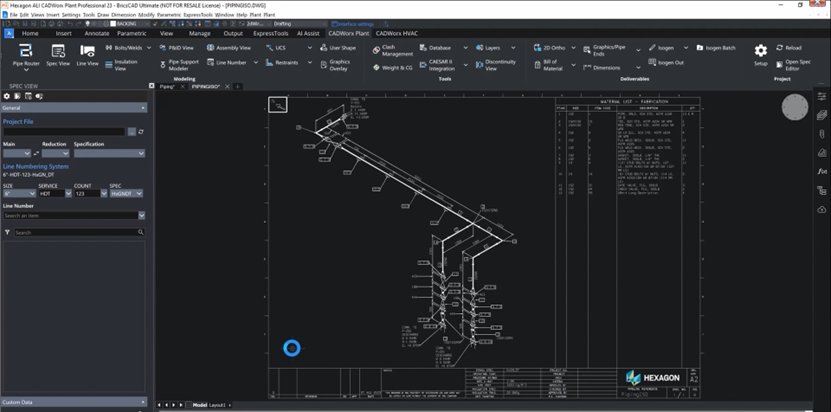Open Spec View from the ribbon
Screen dimensions: 831x412
point(58,56)
